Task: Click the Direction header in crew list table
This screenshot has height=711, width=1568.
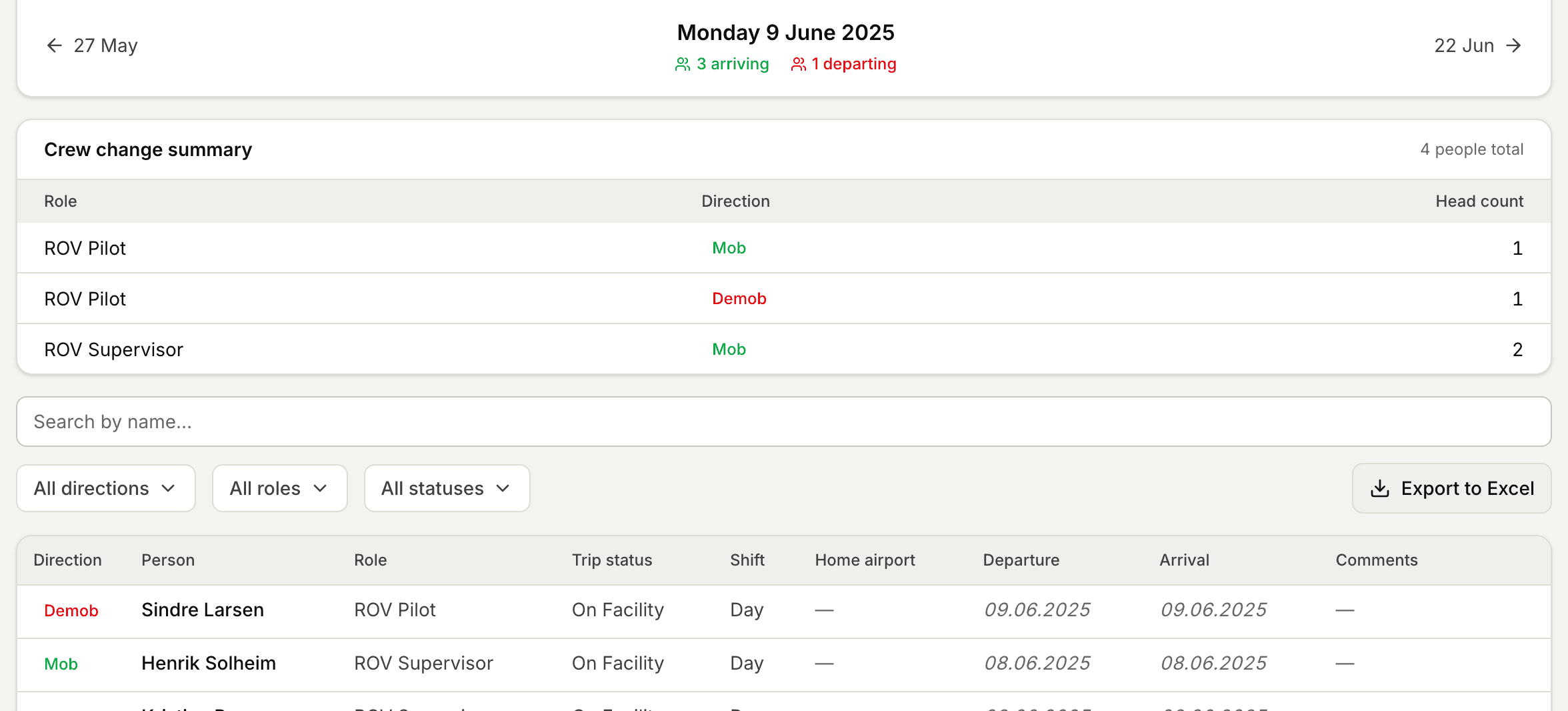Action: click(67, 560)
